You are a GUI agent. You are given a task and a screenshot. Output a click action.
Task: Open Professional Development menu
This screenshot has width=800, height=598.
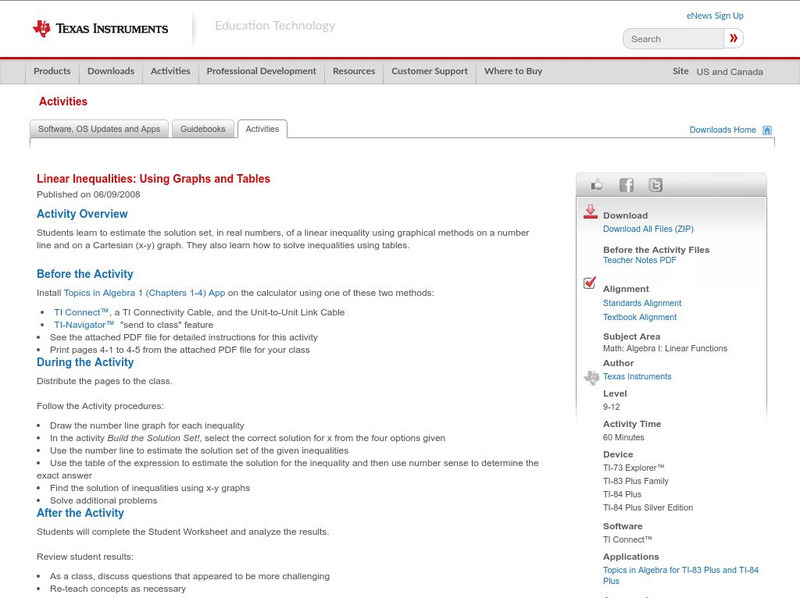[261, 71]
